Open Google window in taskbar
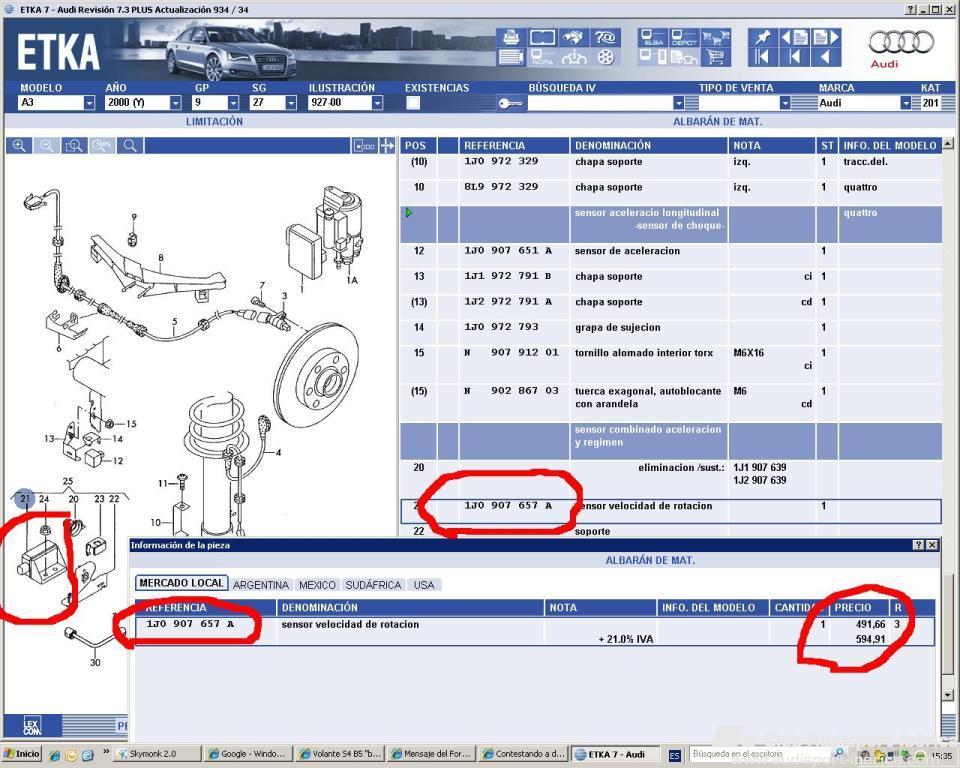 pos(247,754)
